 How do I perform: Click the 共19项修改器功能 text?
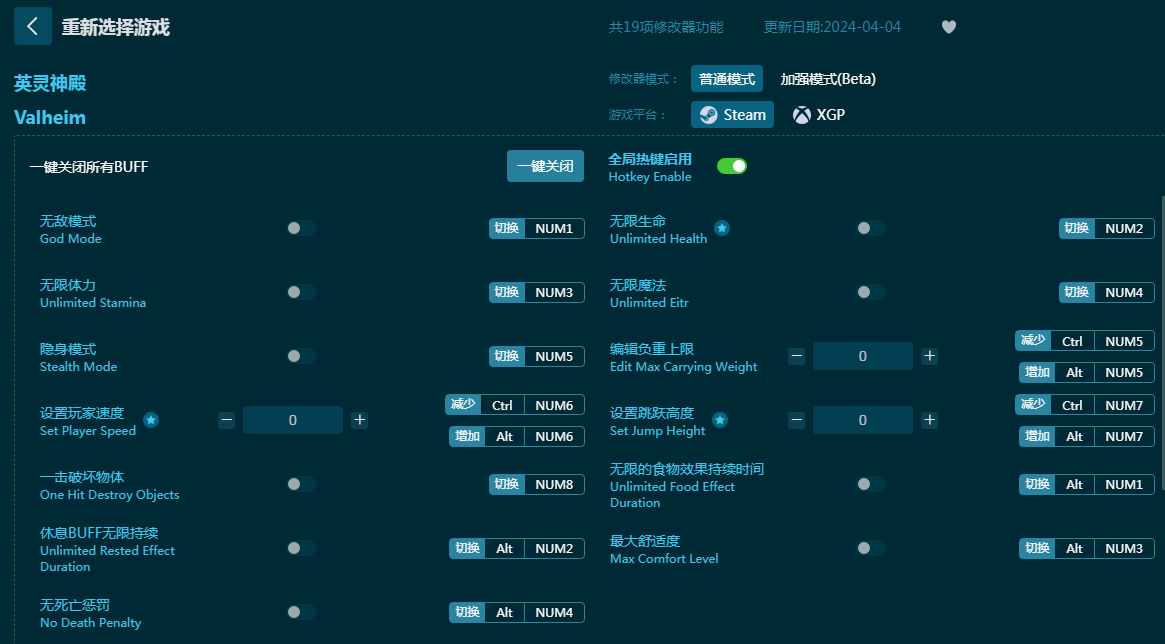666,27
